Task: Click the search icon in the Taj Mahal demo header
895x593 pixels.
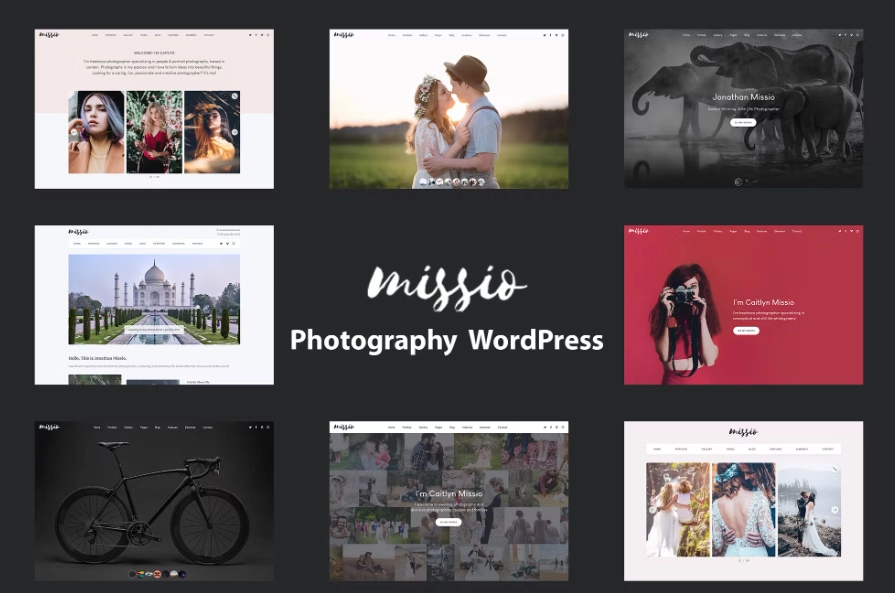Action: coord(233,243)
